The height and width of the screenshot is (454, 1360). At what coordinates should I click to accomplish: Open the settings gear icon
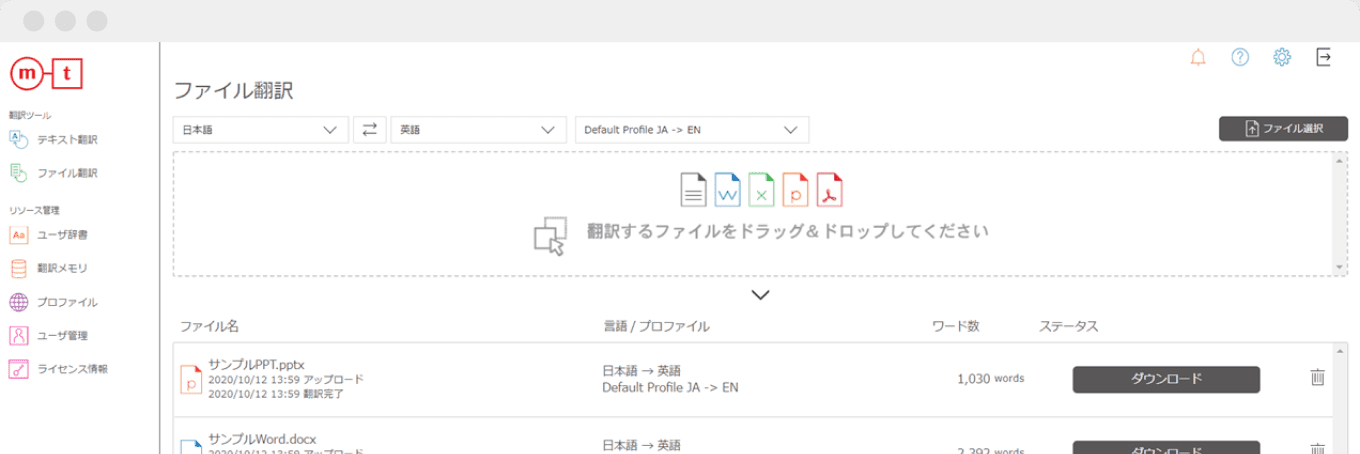[x=1282, y=57]
